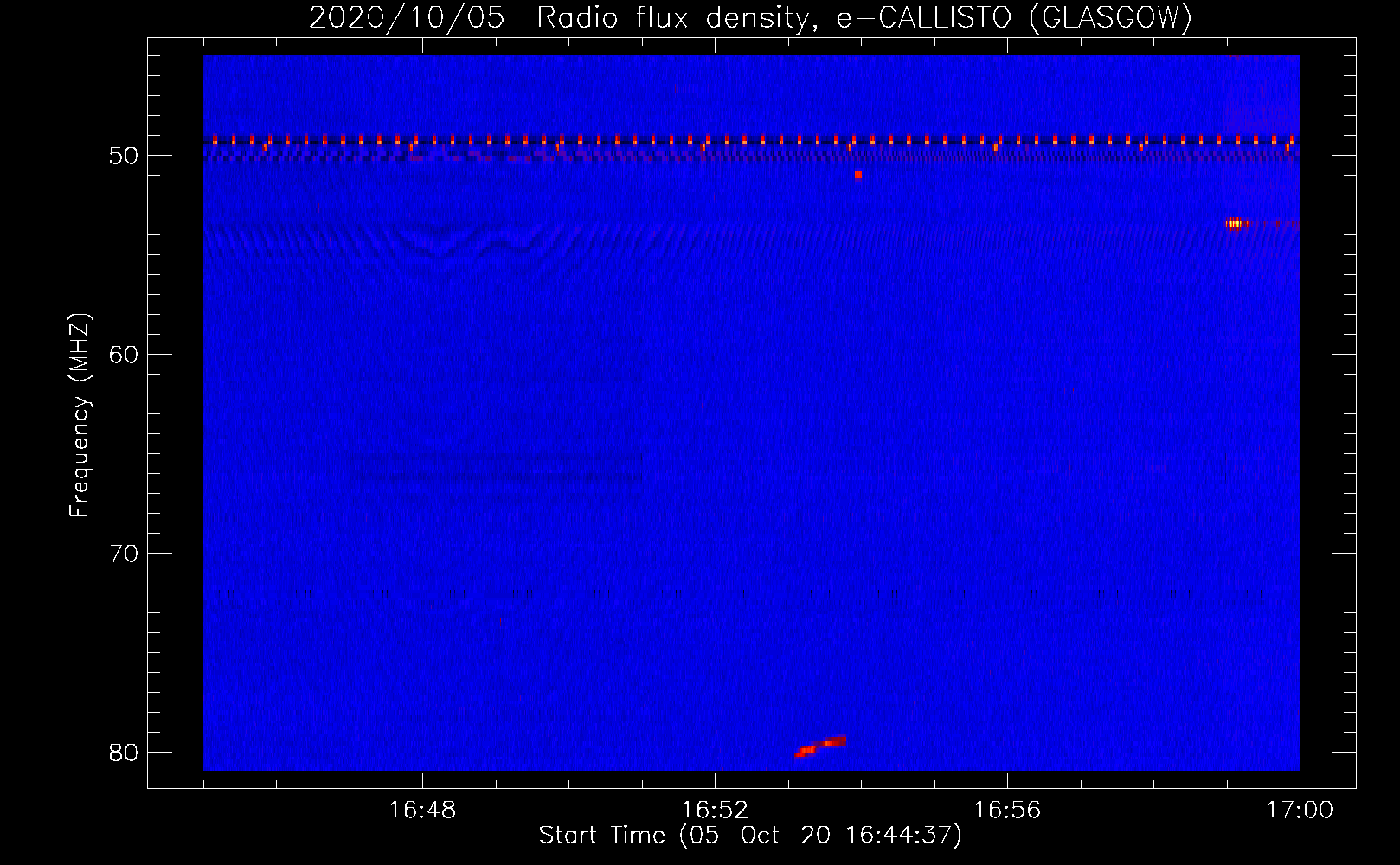This screenshot has width=1400, height=865.
Task: Click the 80 frequency axis label
Action: 125,753
